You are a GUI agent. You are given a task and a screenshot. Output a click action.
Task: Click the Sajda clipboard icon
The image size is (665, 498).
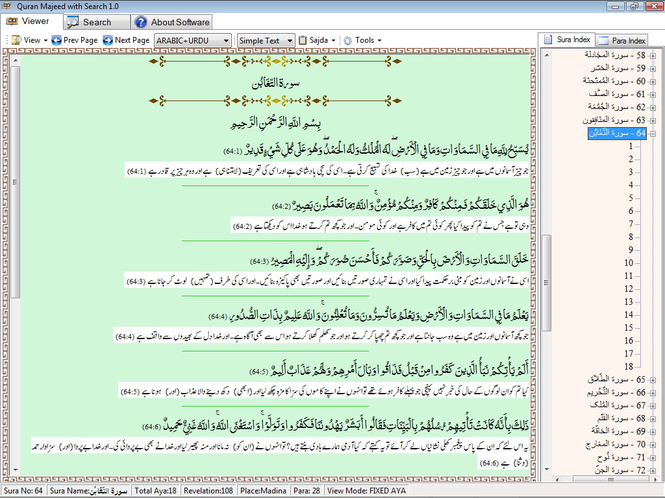click(x=302, y=40)
